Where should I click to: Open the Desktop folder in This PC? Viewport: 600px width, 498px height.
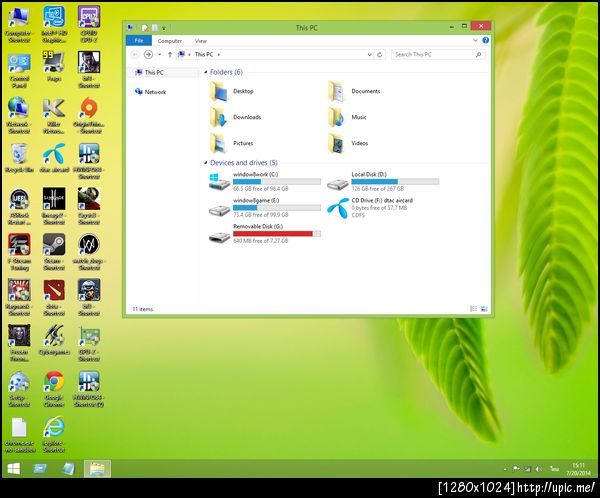click(x=232, y=91)
